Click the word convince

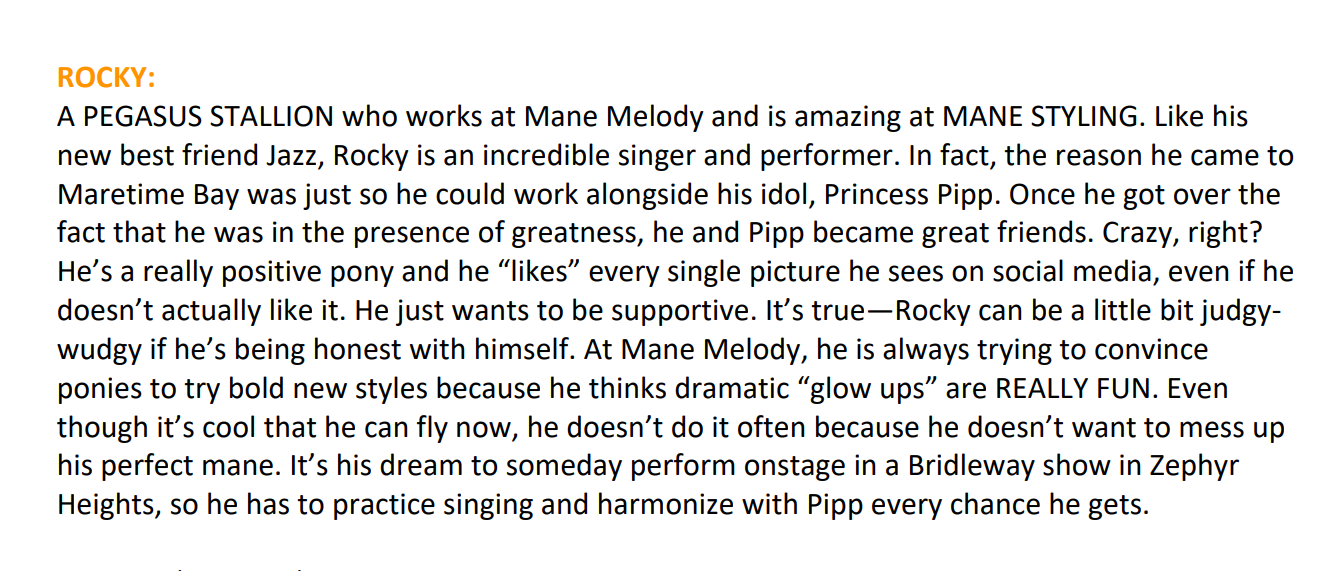1141,350
